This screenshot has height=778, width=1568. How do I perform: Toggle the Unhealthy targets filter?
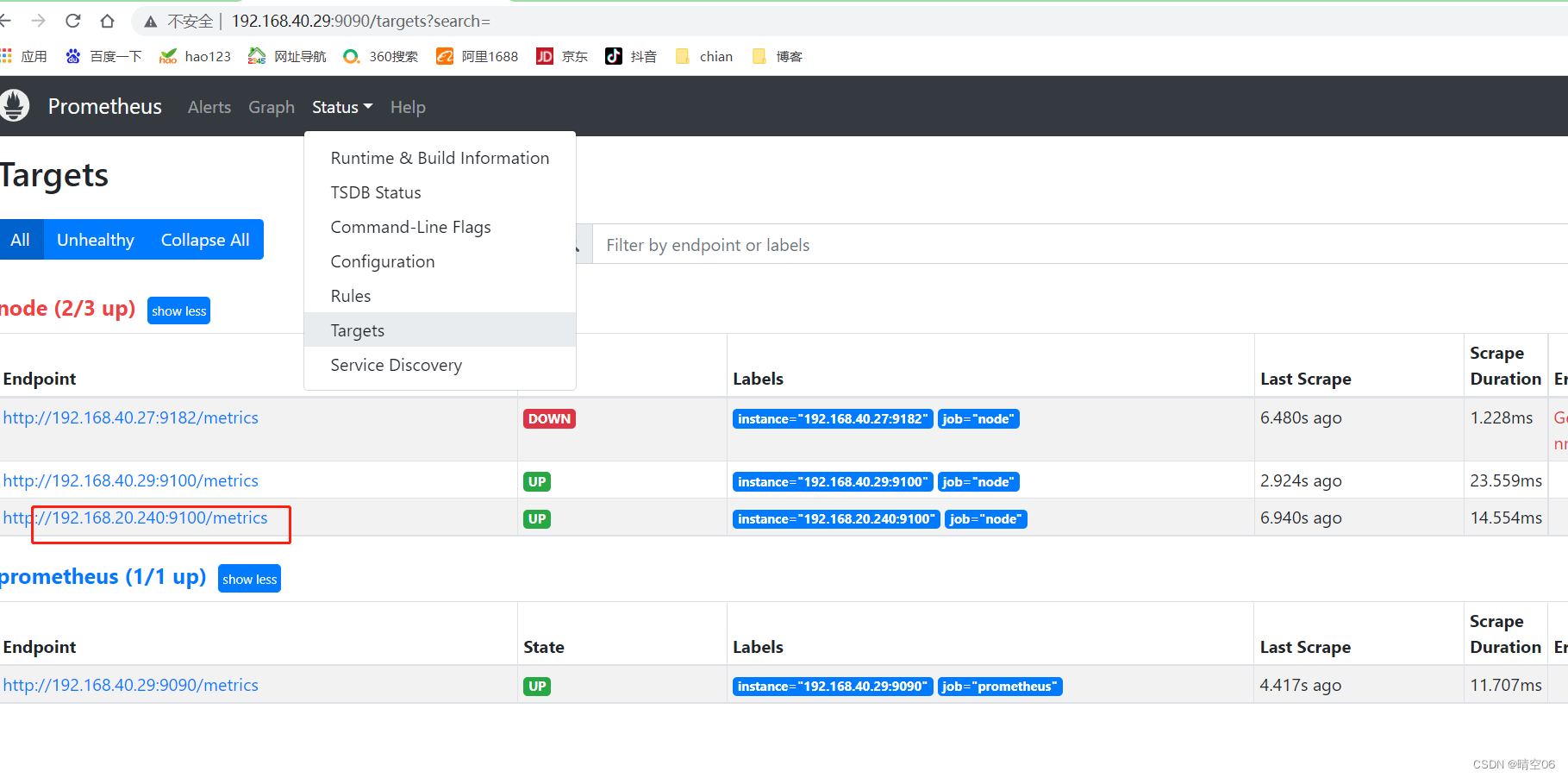[95, 240]
